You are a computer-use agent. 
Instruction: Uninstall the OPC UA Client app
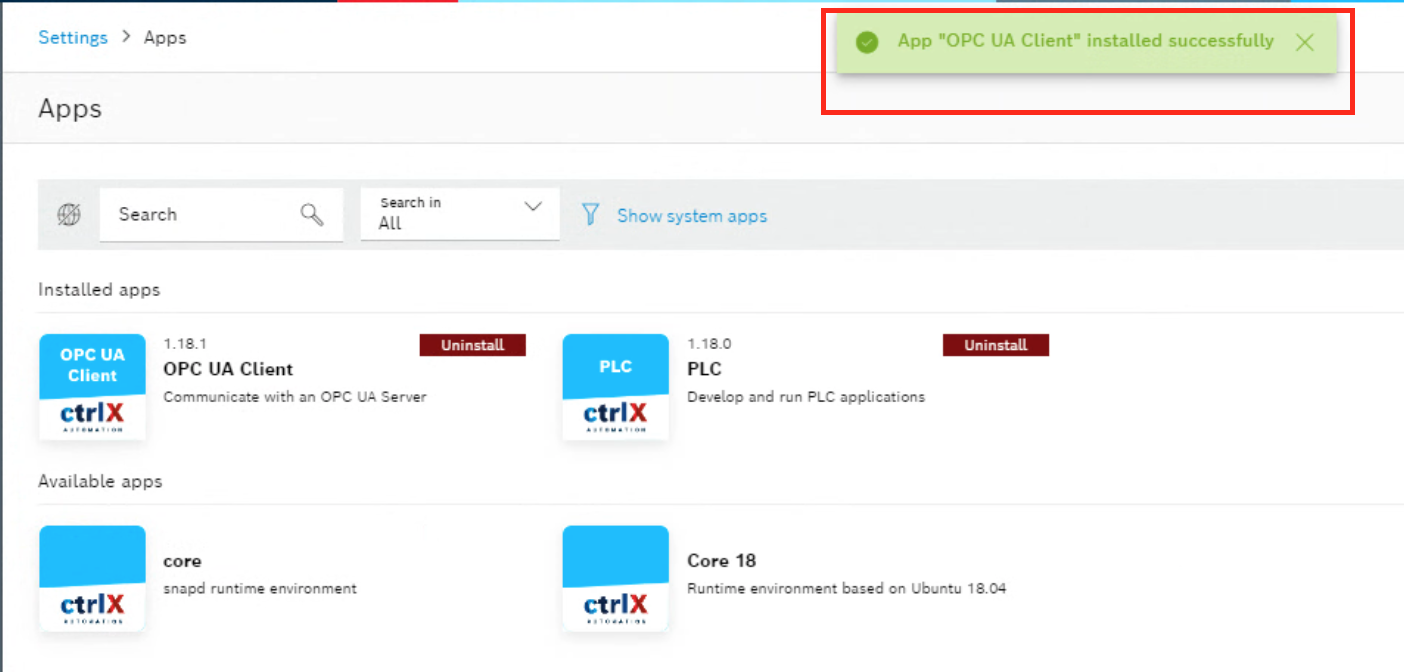[472, 345]
